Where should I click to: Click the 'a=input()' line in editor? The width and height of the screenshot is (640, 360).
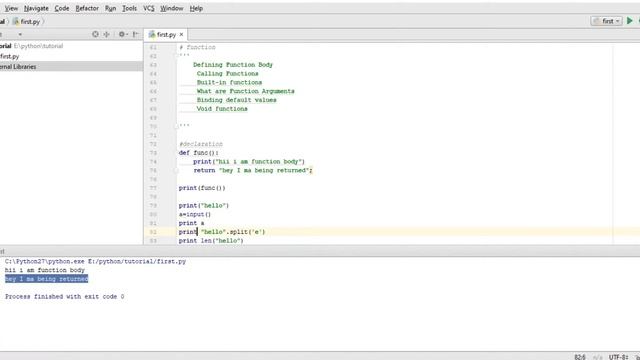point(195,214)
